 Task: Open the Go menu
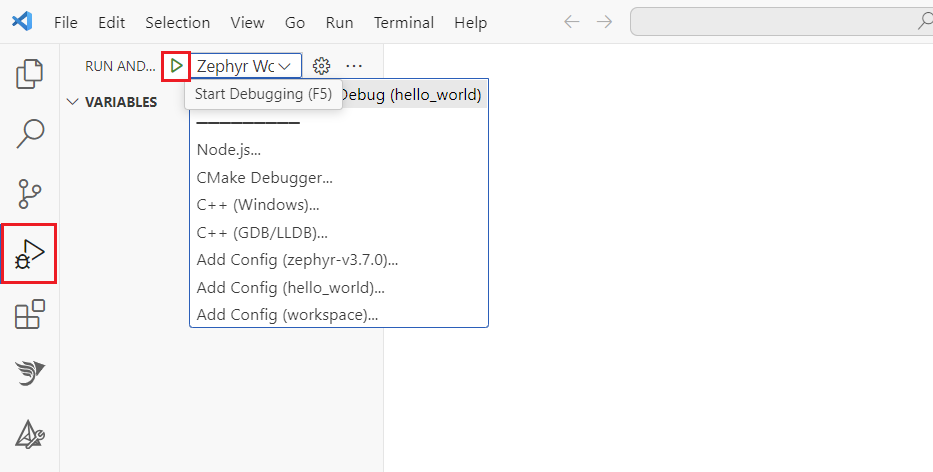click(x=295, y=23)
